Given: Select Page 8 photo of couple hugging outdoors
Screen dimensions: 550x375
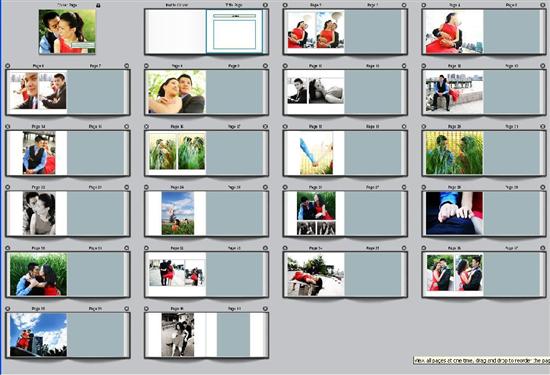Looking at the screenshot, I should point(176,92).
